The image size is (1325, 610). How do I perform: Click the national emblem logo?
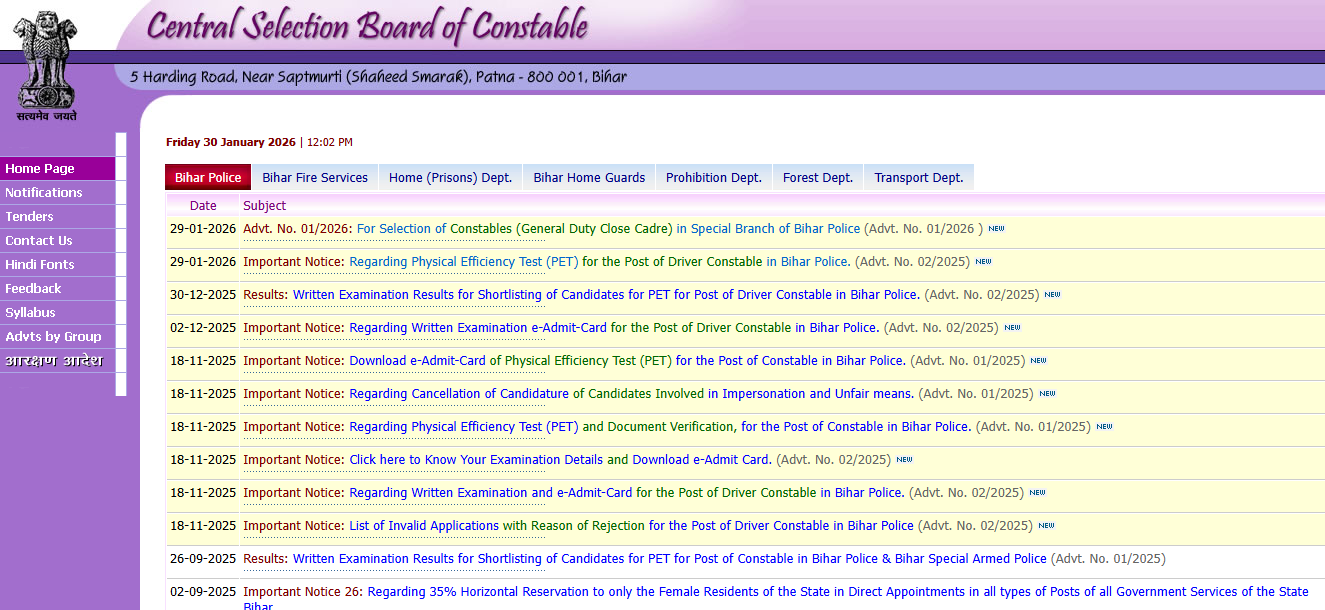[45, 60]
